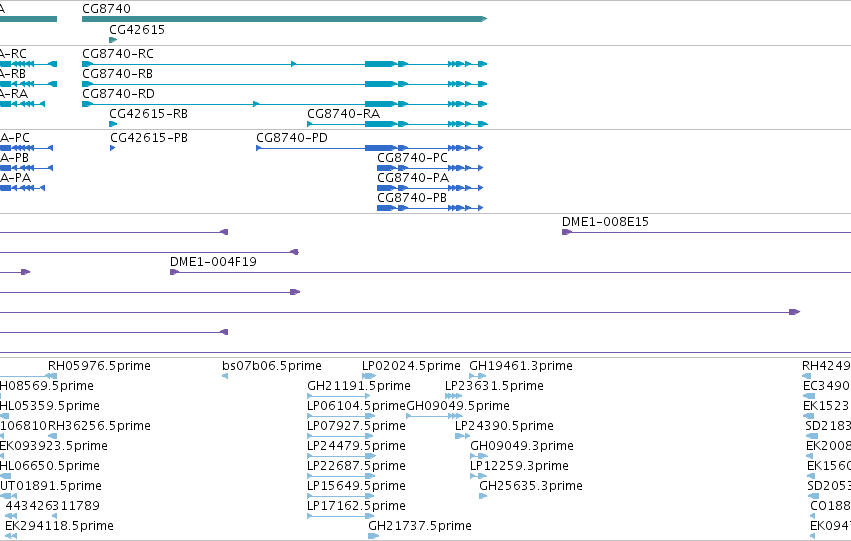Click the CG42615-RB transcript arrow
Image resolution: width=851 pixels, height=541 pixels.
click(x=113, y=124)
